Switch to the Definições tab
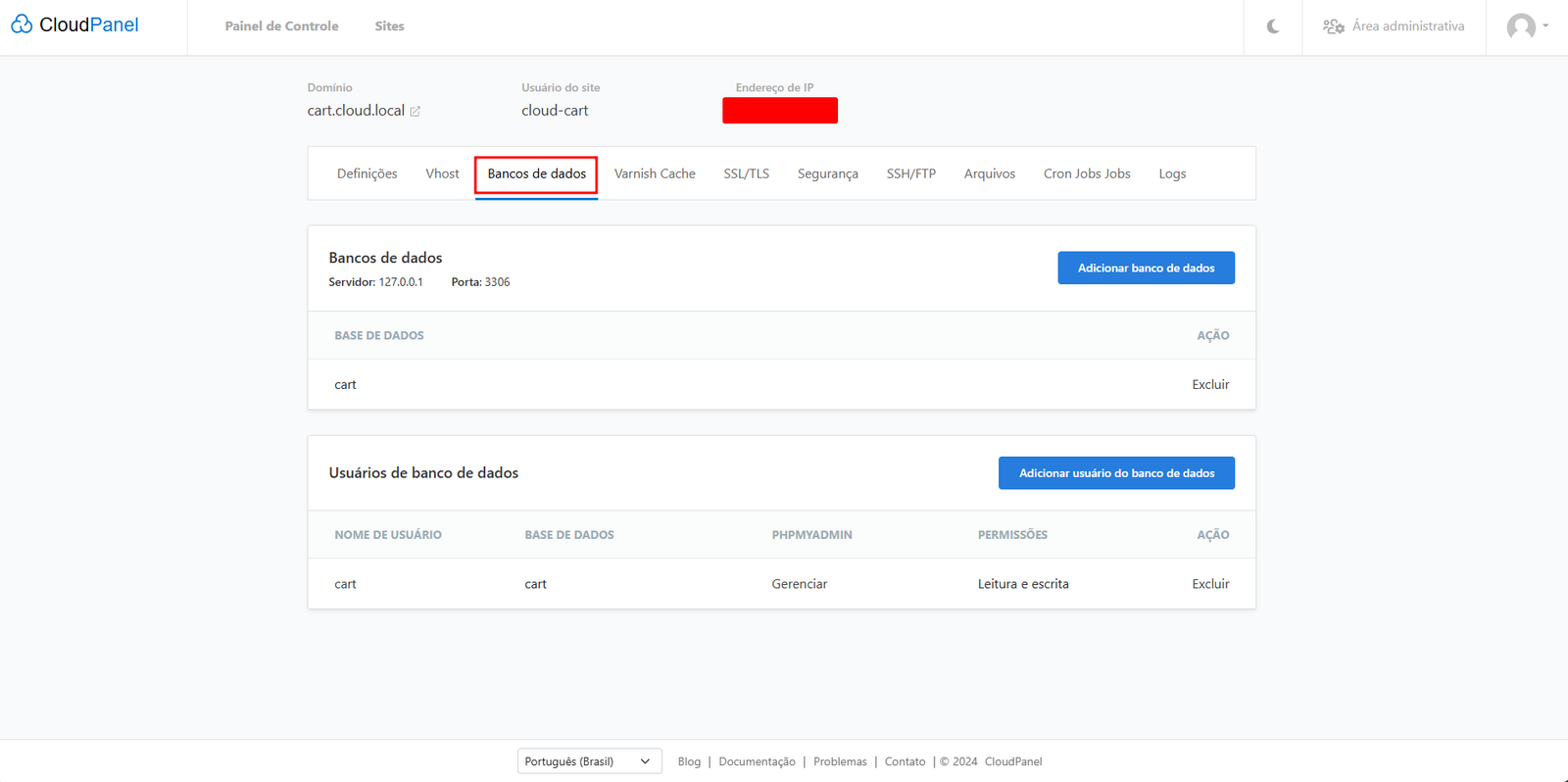The width and height of the screenshot is (1568, 782). [367, 173]
